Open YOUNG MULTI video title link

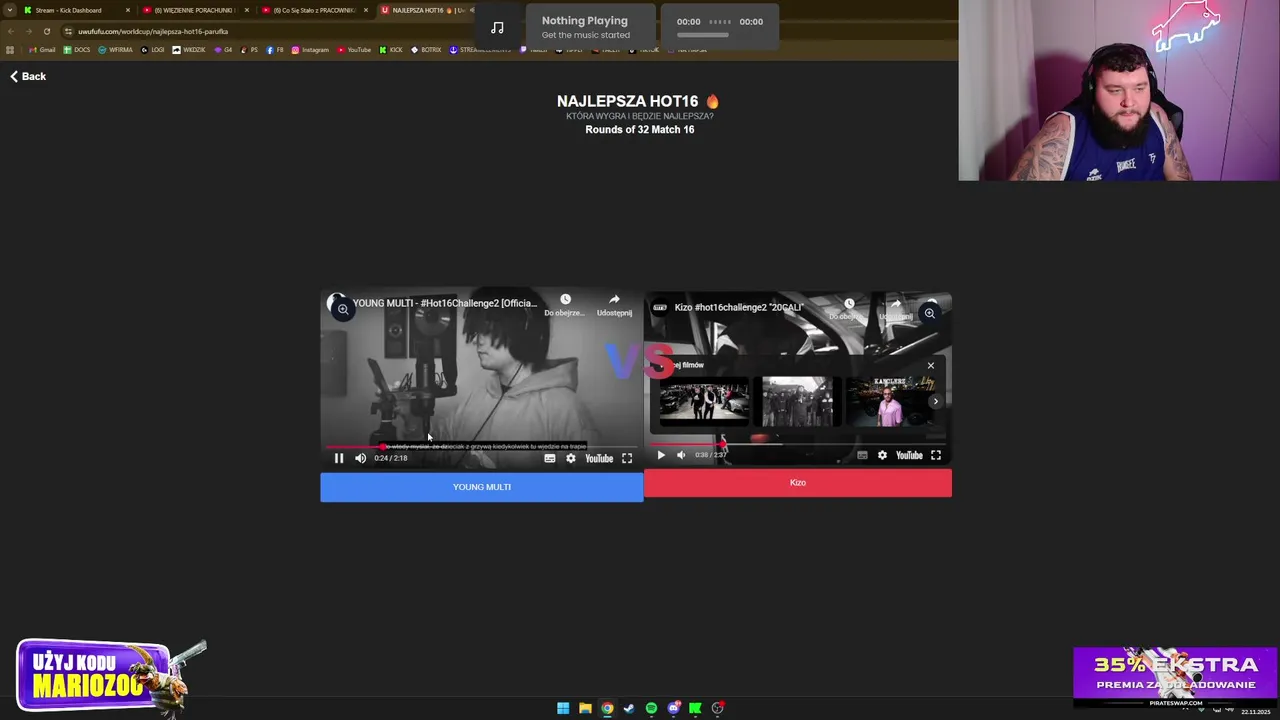[445, 303]
